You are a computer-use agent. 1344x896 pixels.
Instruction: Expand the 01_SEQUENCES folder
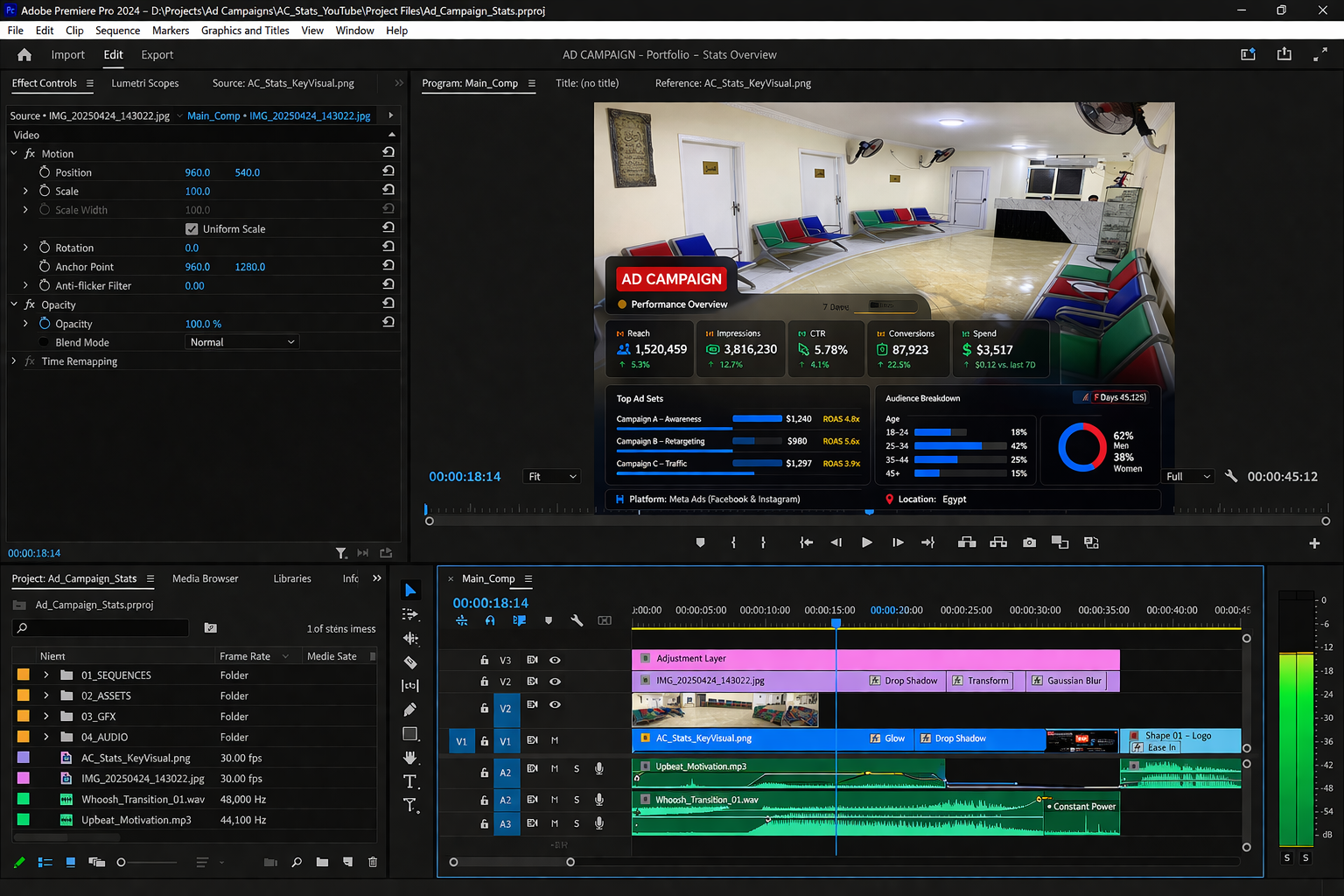click(x=46, y=675)
